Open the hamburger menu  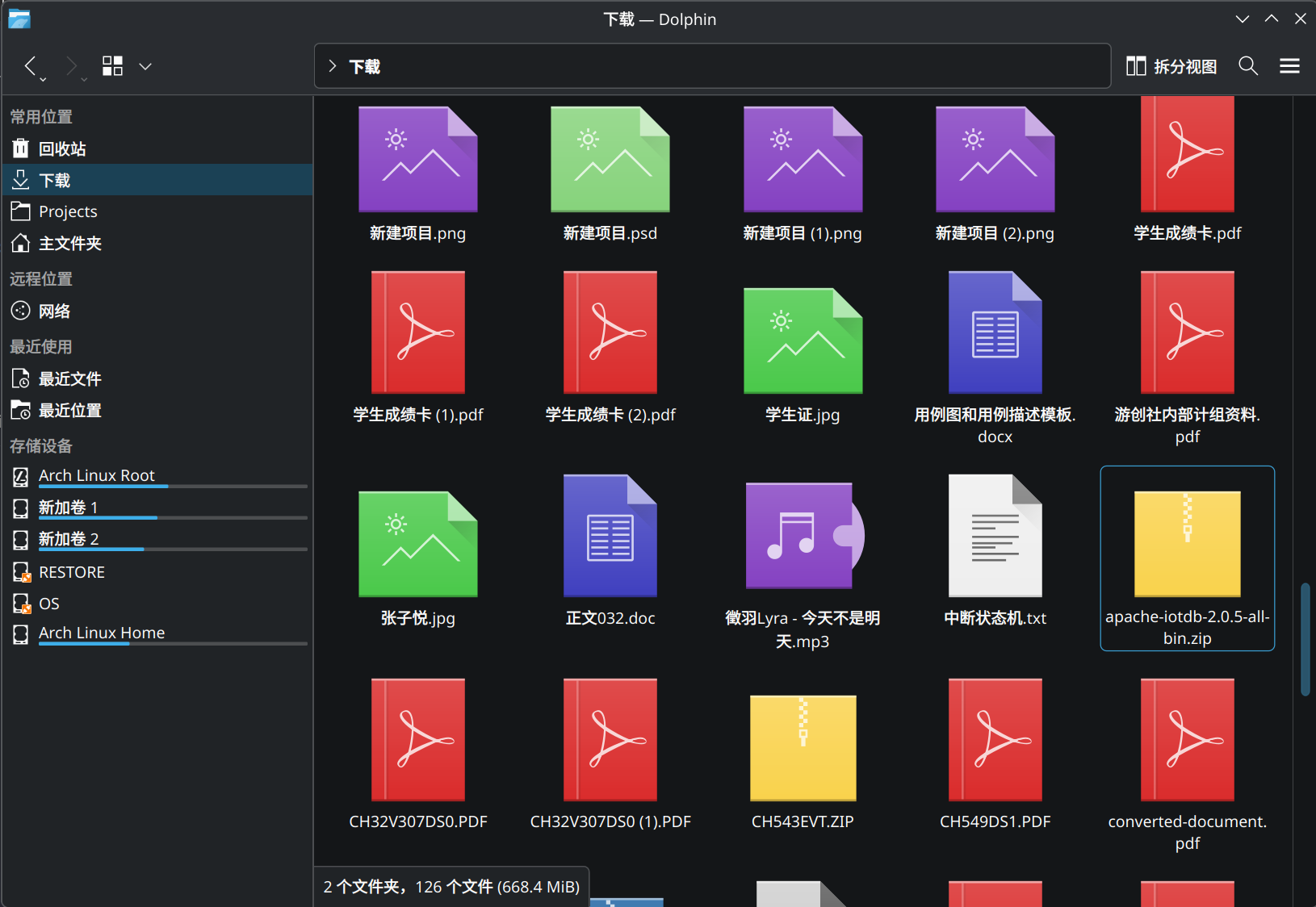click(x=1289, y=65)
